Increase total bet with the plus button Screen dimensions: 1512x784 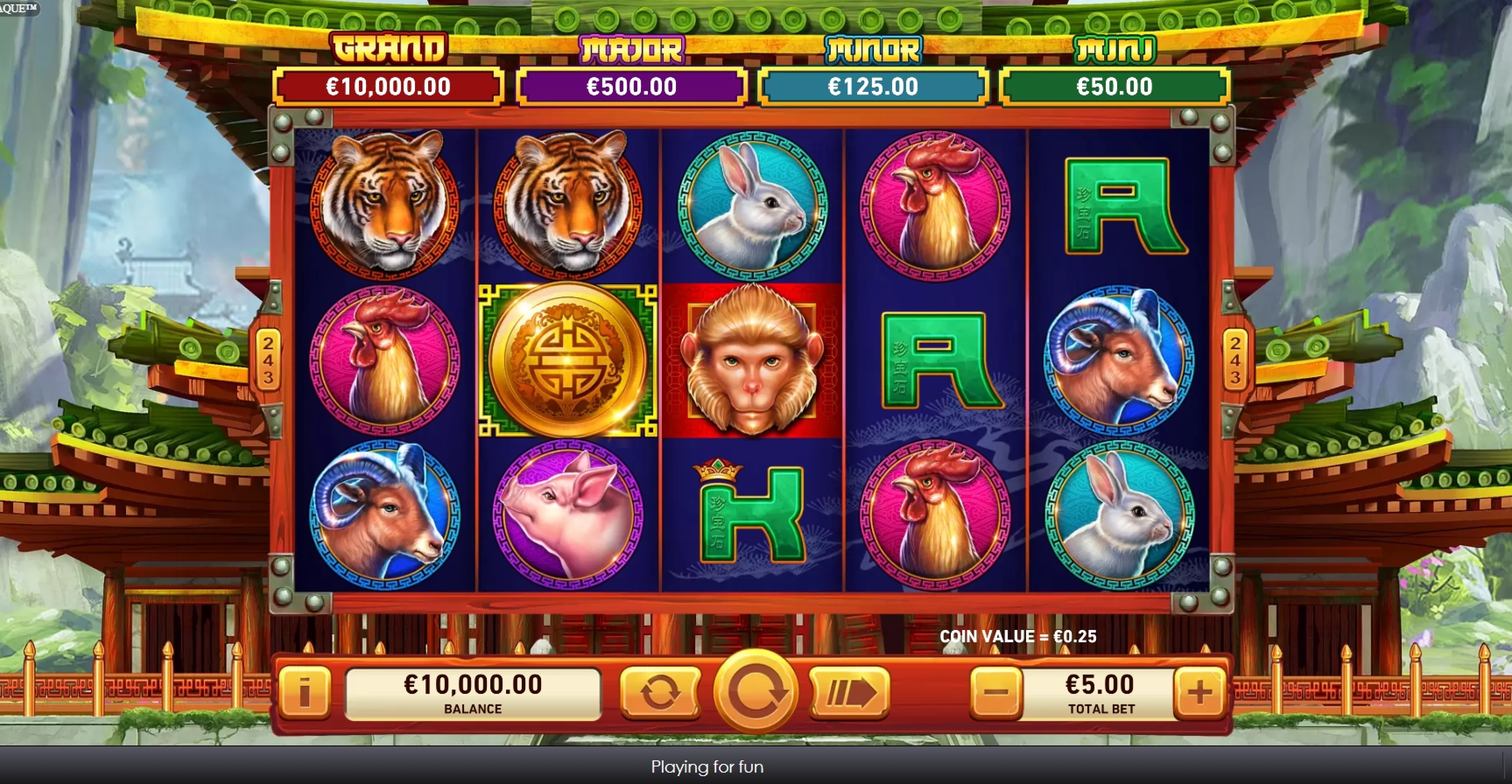point(1199,693)
